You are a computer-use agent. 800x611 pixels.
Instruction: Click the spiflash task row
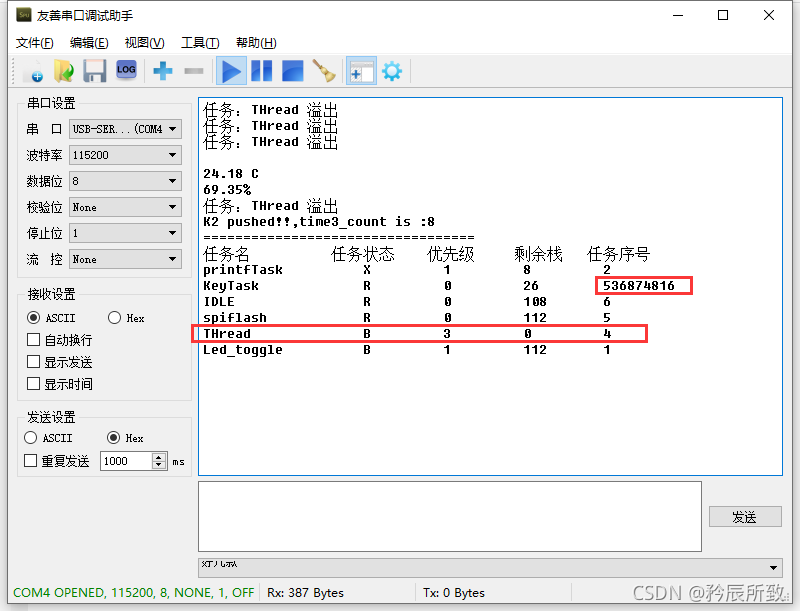point(407,318)
